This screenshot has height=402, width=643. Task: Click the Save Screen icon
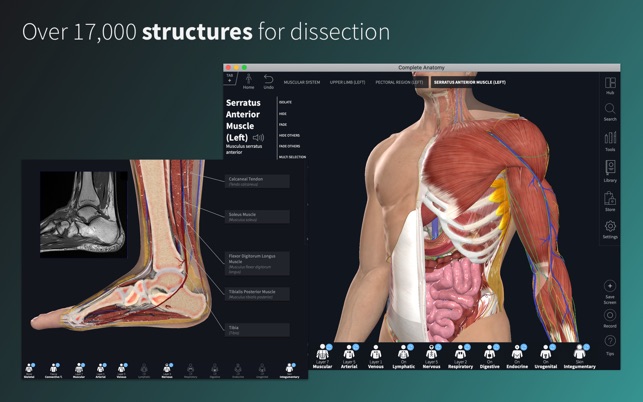tap(610, 288)
